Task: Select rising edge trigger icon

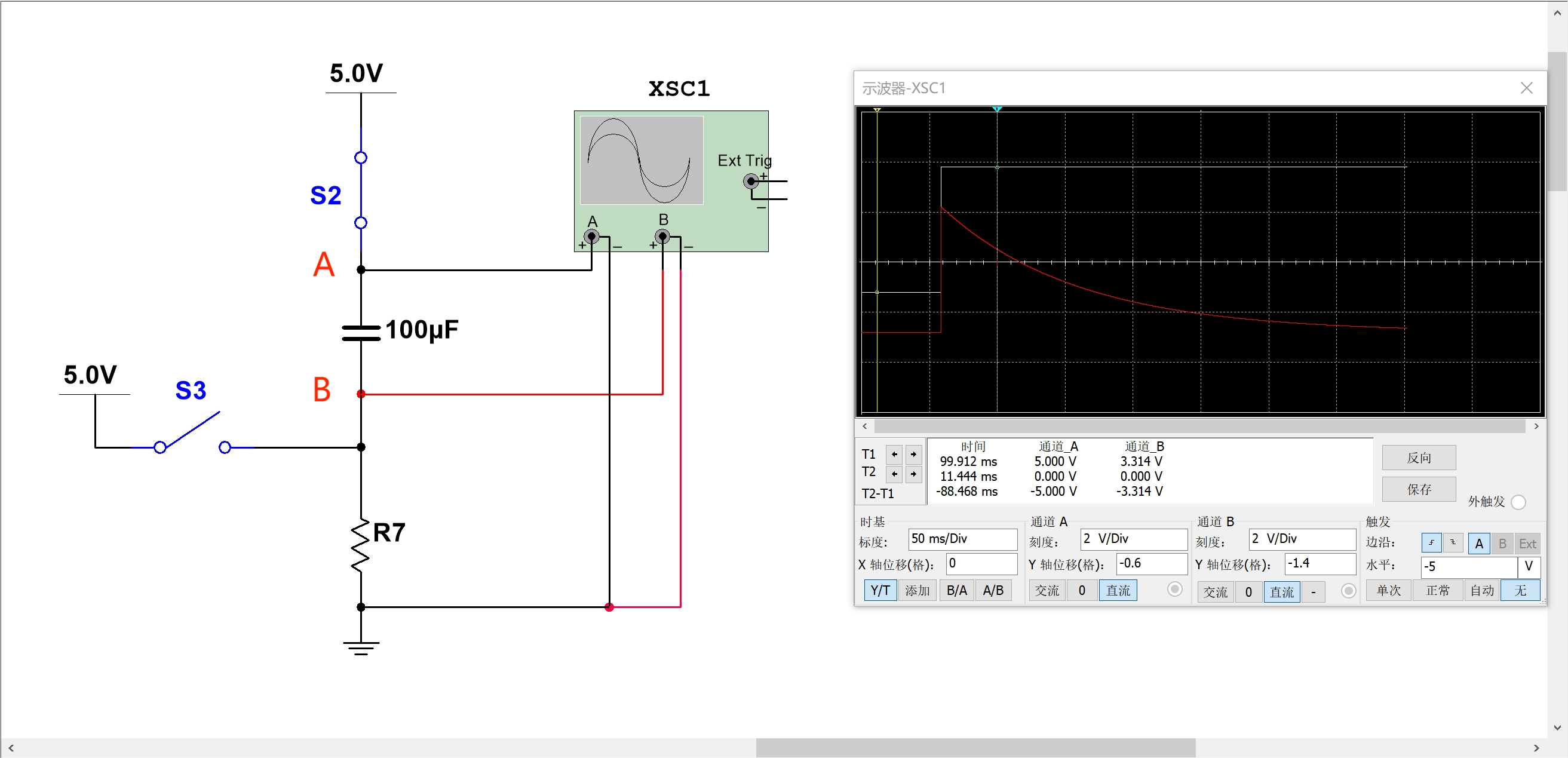Action: pyautogui.click(x=1431, y=542)
